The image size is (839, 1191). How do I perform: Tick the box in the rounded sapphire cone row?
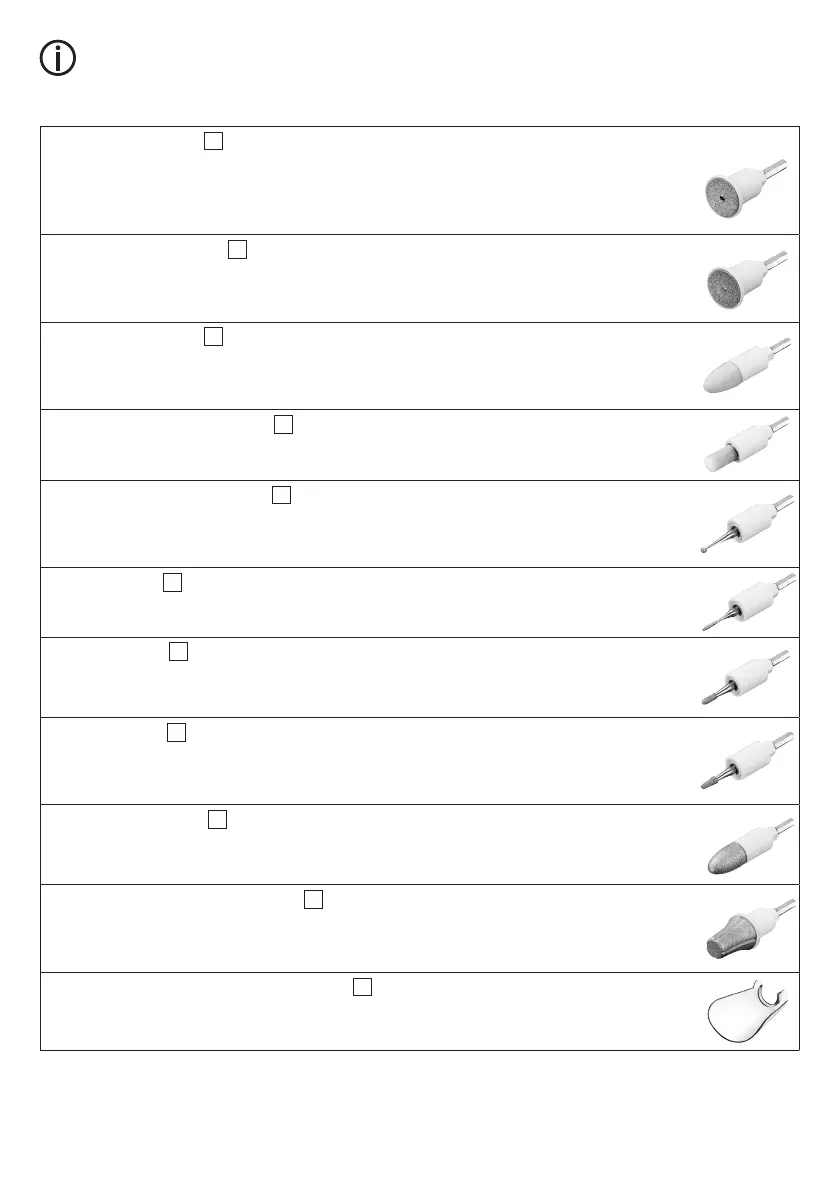pyautogui.click(x=217, y=820)
